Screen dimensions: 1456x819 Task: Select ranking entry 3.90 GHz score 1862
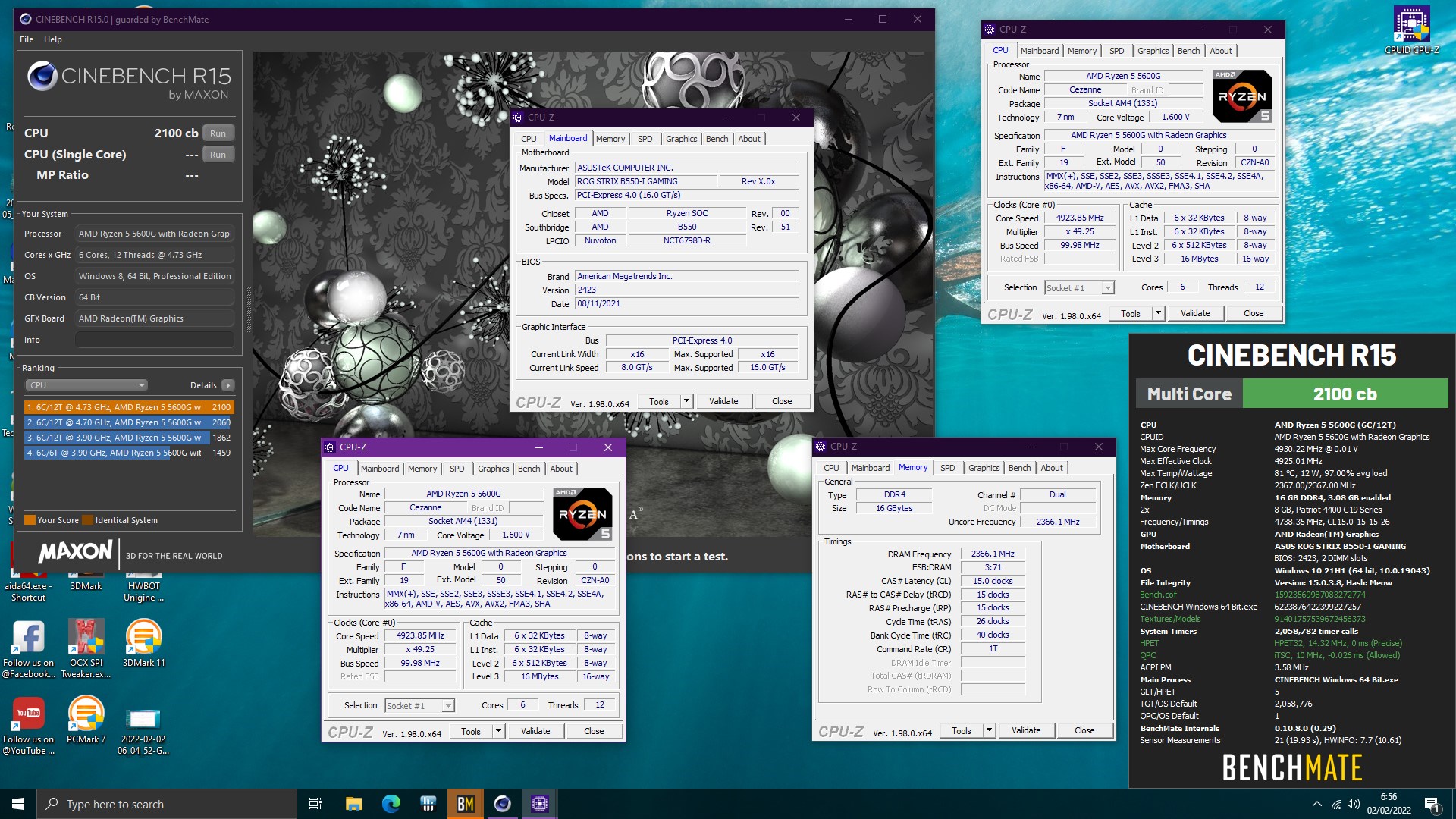point(129,438)
